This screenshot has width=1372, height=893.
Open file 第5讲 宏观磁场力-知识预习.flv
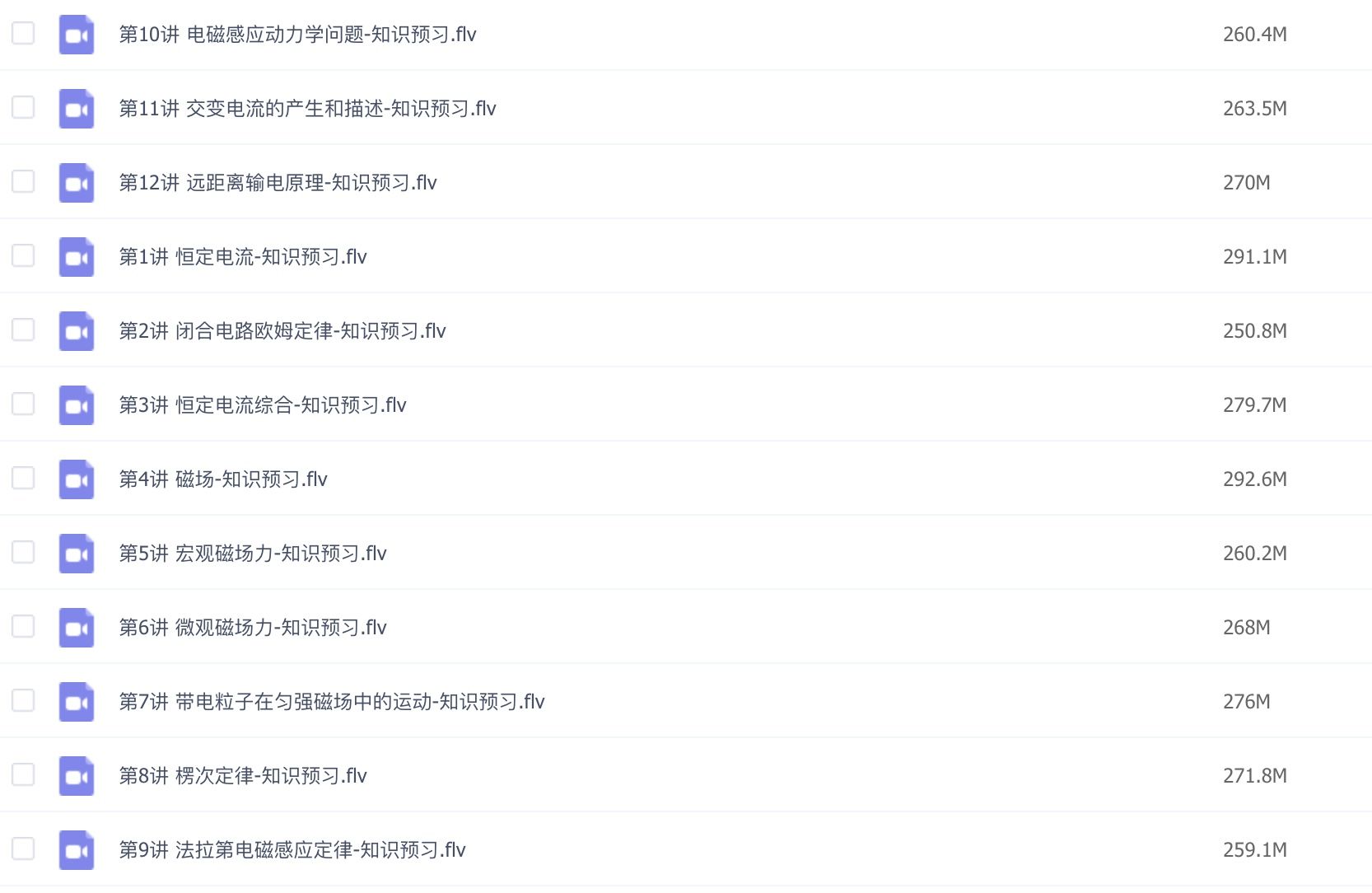coord(253,554)
